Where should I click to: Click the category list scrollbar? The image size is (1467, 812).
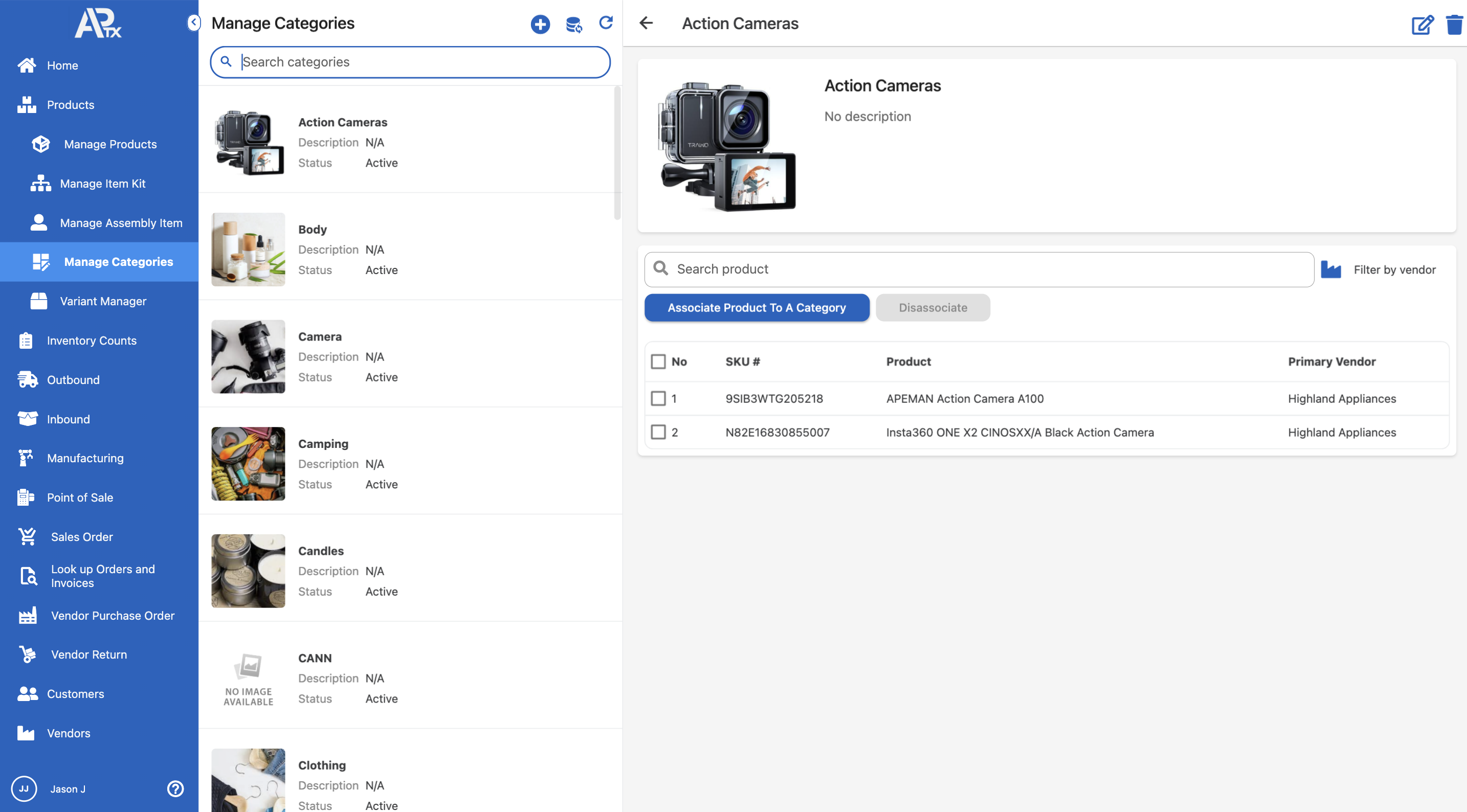pos(617,154)
